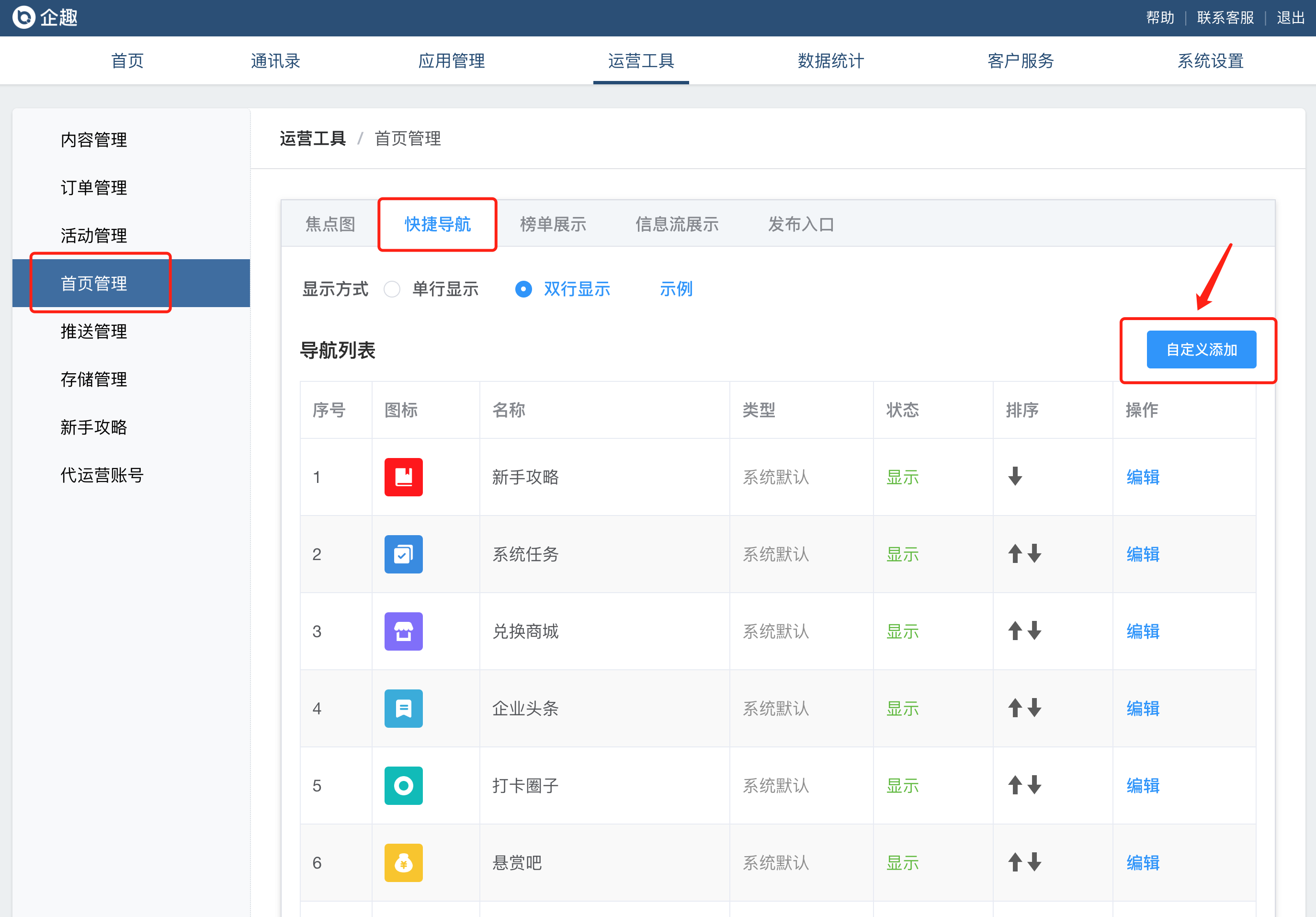Edit the 悬赏吧 row
1316x917 pixels.
1143,862
